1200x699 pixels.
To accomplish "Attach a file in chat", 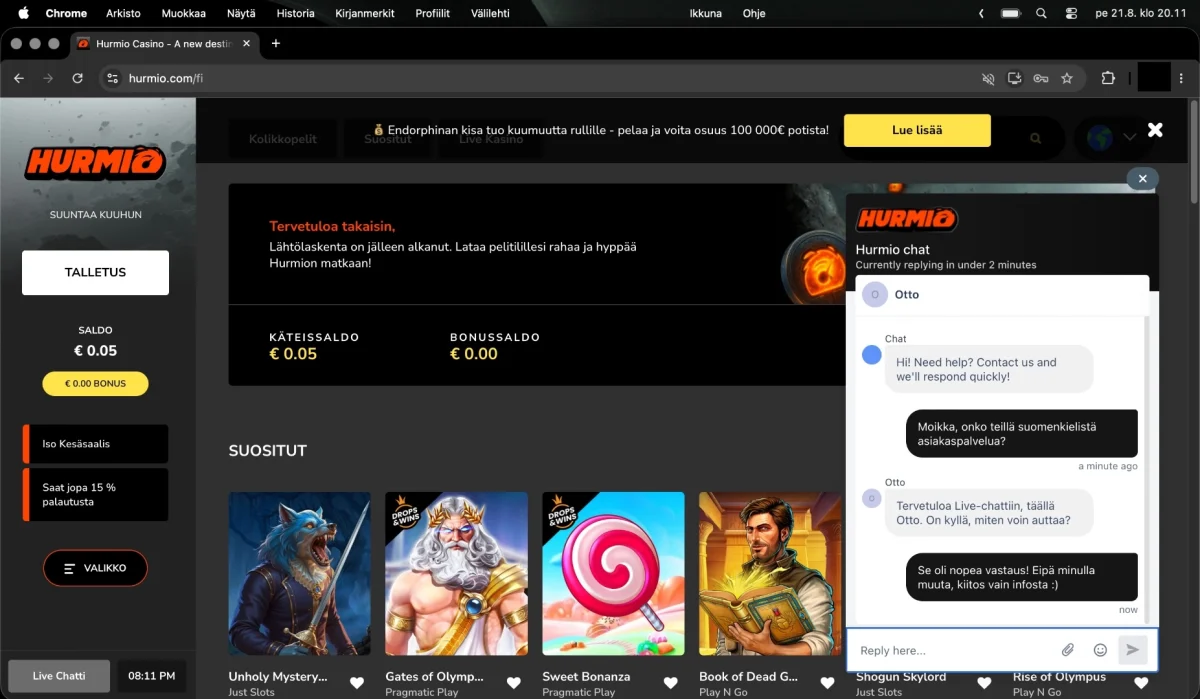I will coord(1068,650).
